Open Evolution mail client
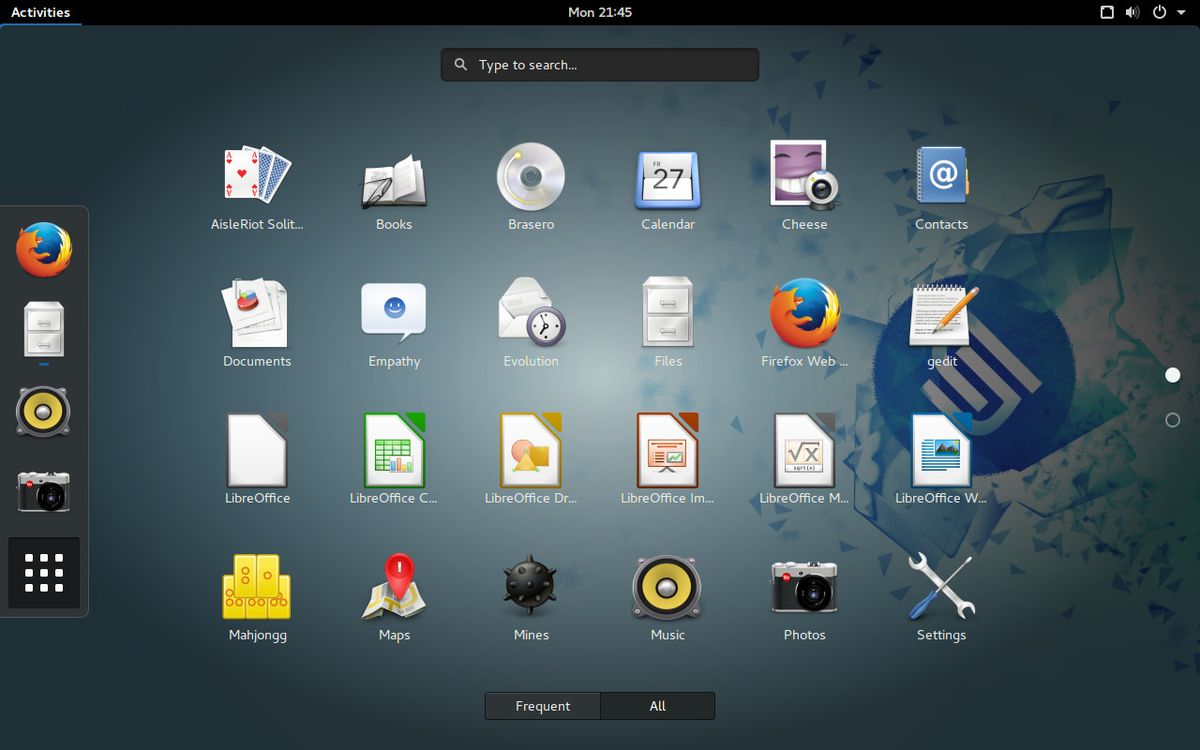This screenshot has width=1200, height=750. click(x=530, y=313)
